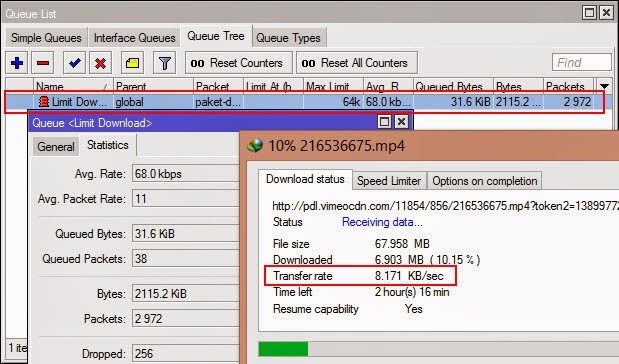Click the Avg. Packet Rate field showing 11
Screen dimensions: 619x364
186,199
